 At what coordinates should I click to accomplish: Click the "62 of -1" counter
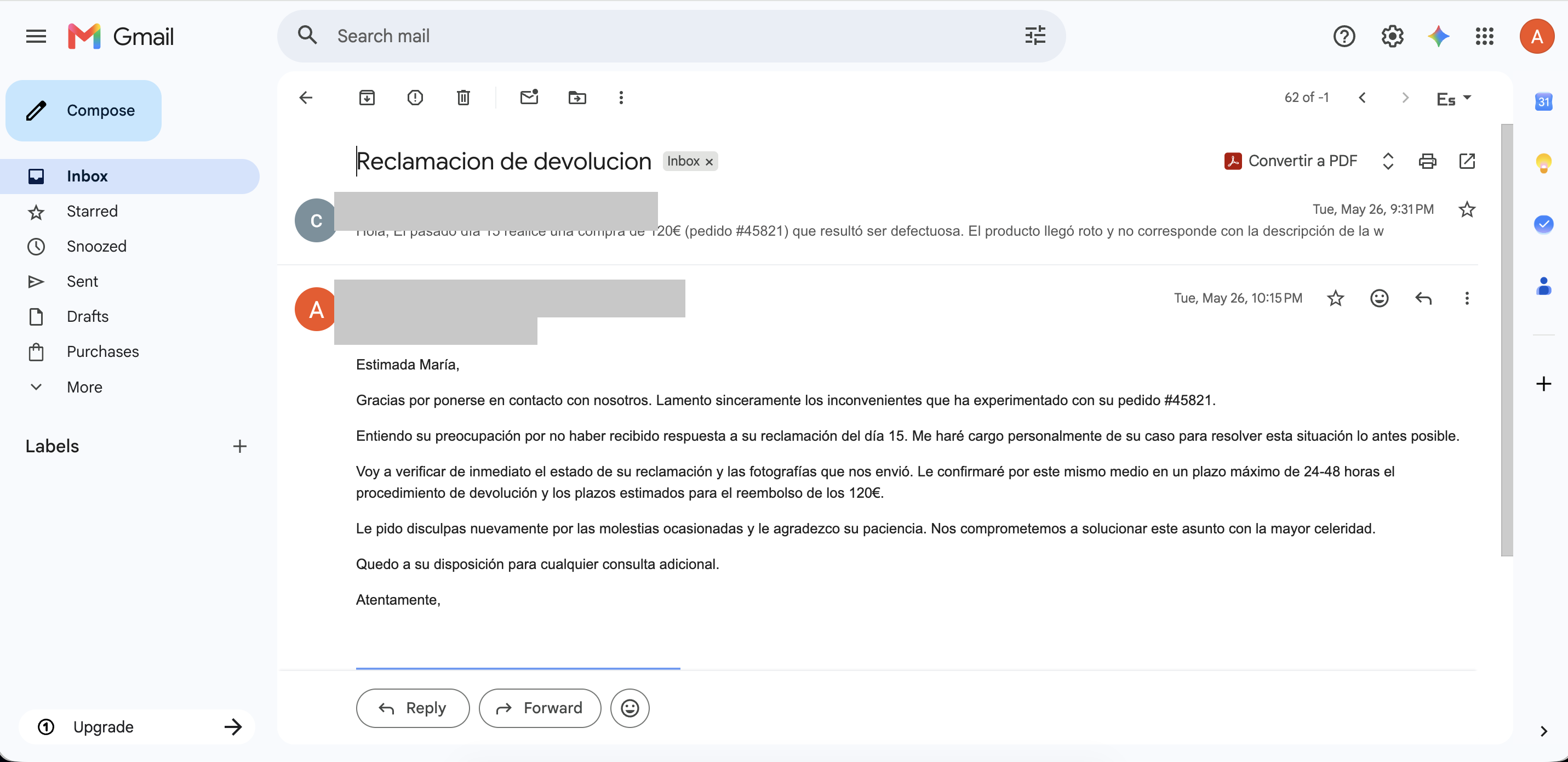(x=1306, y=98)
